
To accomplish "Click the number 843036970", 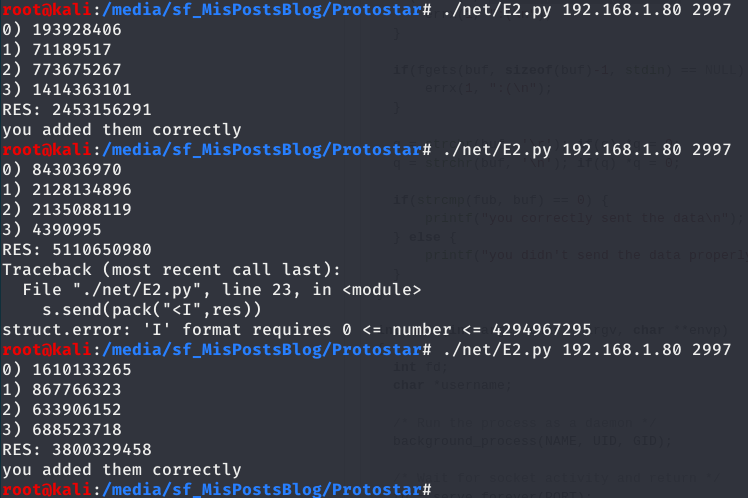I will pos(77,169).
